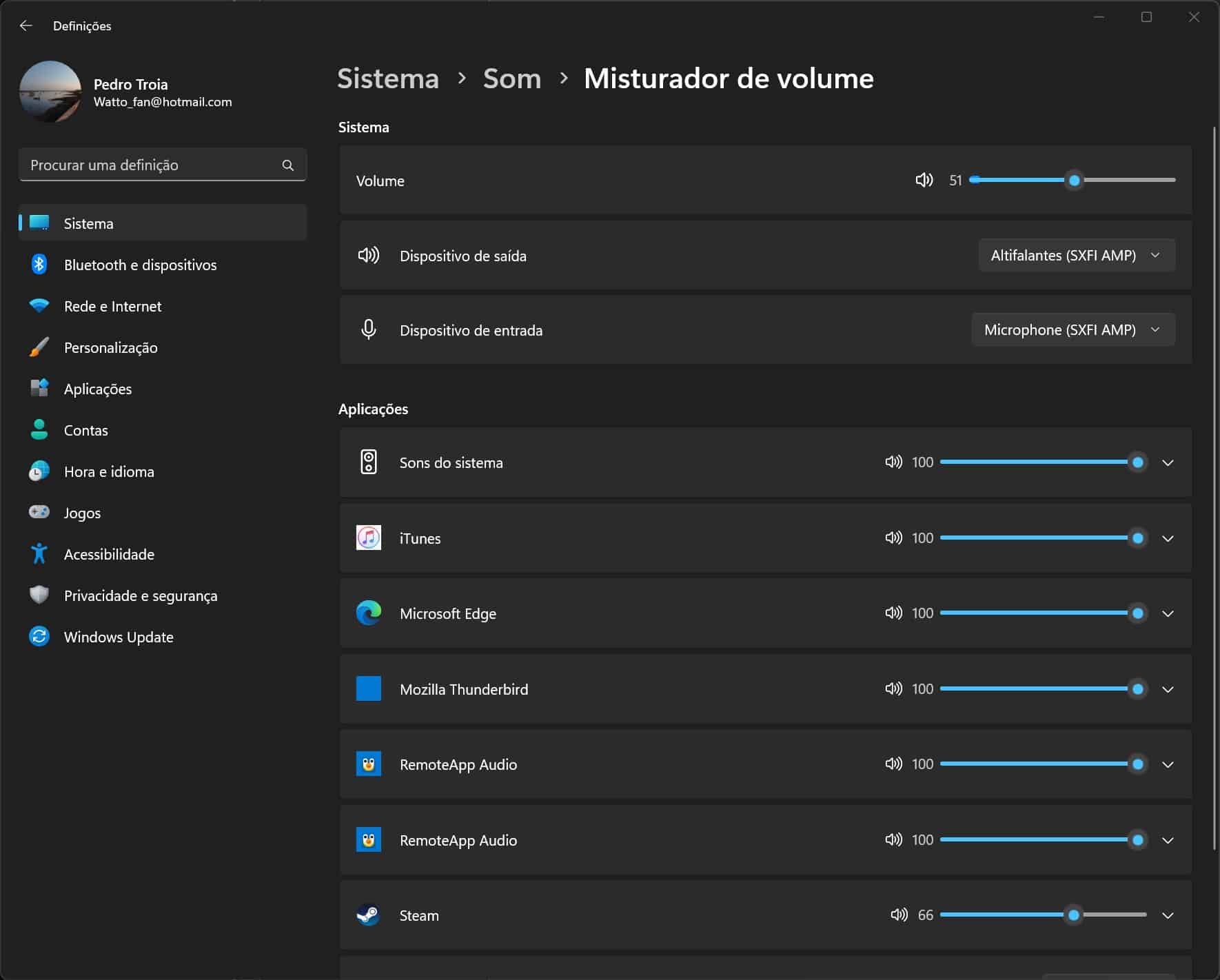The height and width of the screenshot is (980, 1220).
Task: Open Bluetooth e dispositivos in sidebar
Action: 140,265
